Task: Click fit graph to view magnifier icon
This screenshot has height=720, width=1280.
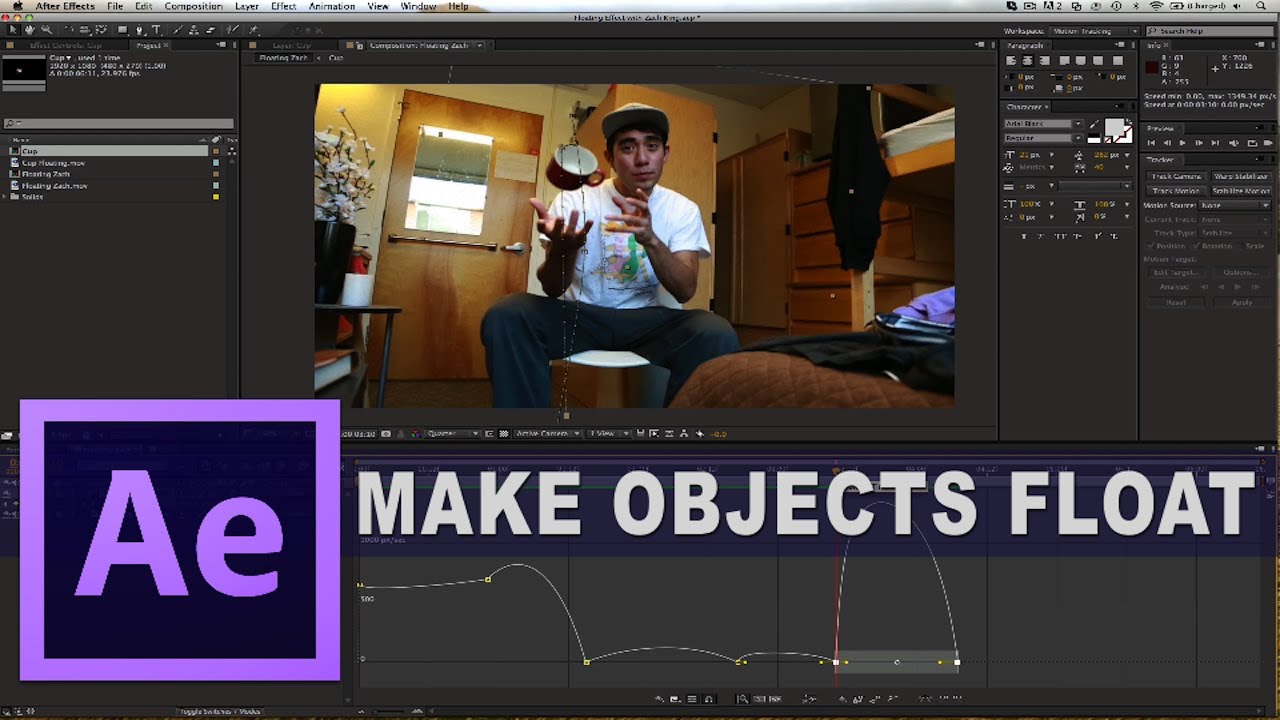Action: (743, 699)
